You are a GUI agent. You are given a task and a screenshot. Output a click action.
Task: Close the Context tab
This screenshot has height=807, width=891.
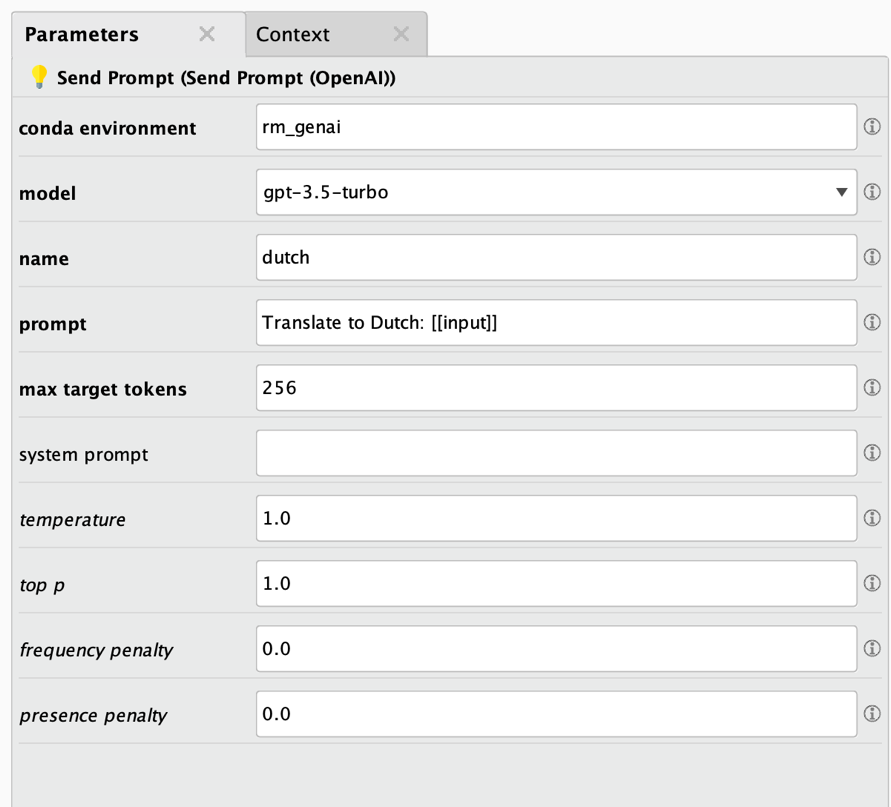pyautogui.click(x=400, y=34)
